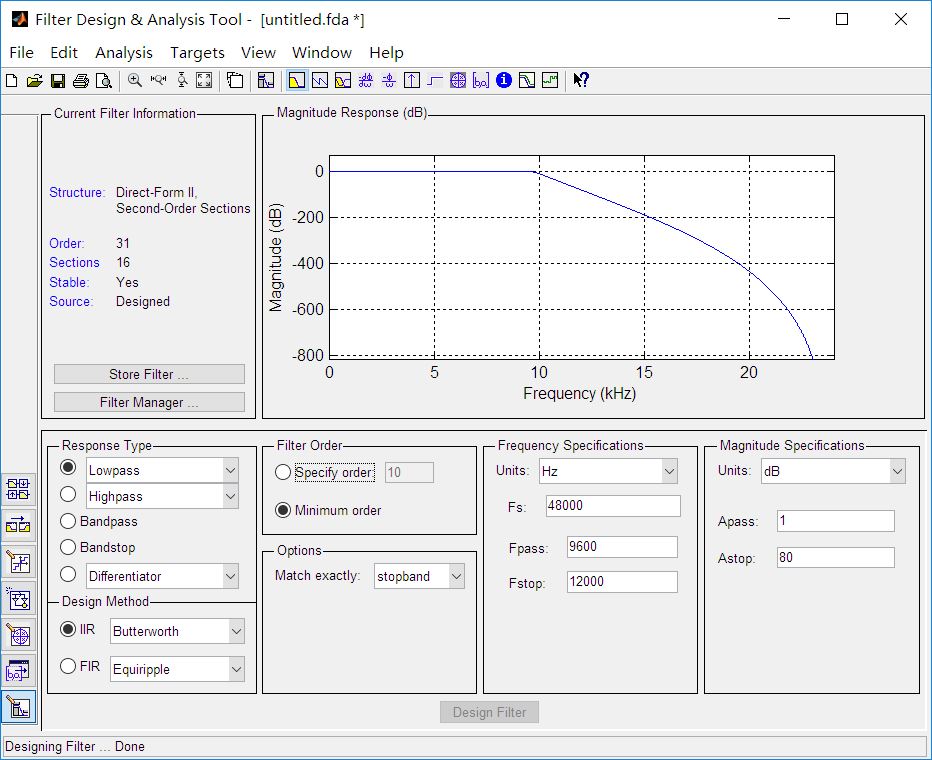Open the File menu

[x=21, y=53]
